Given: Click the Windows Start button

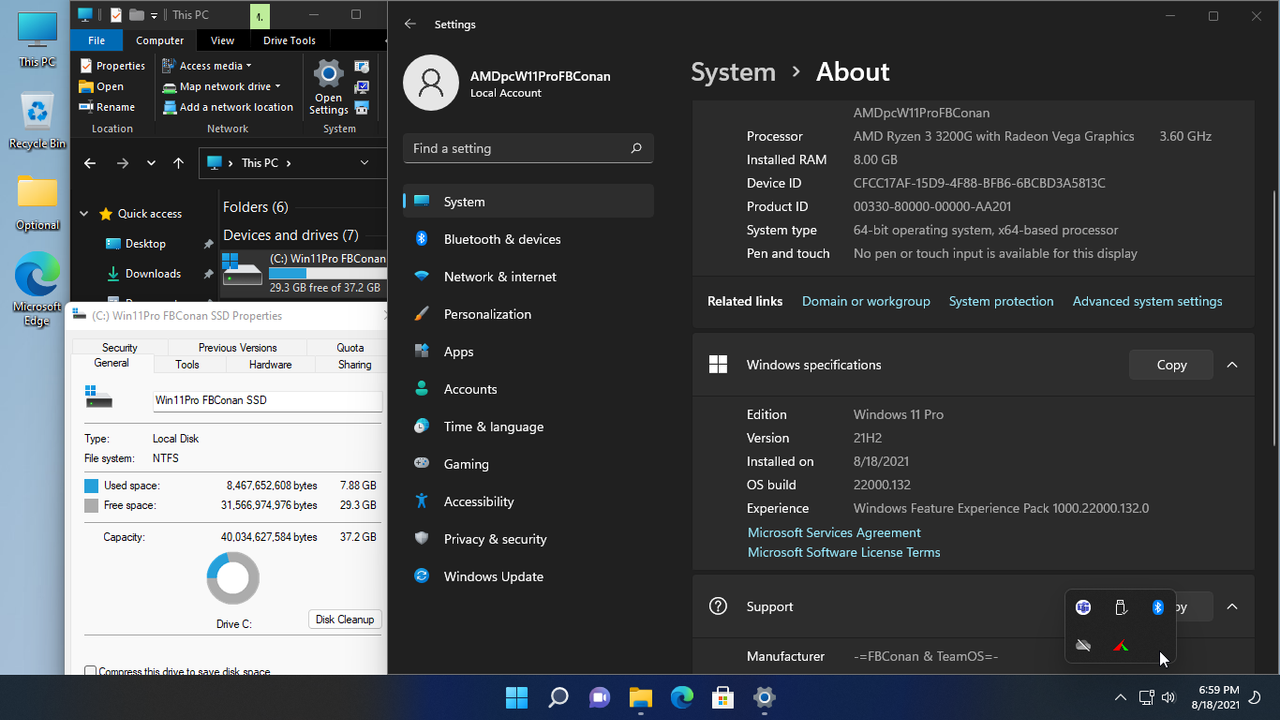Looking at the screenshot, I should tap(517, 697).
